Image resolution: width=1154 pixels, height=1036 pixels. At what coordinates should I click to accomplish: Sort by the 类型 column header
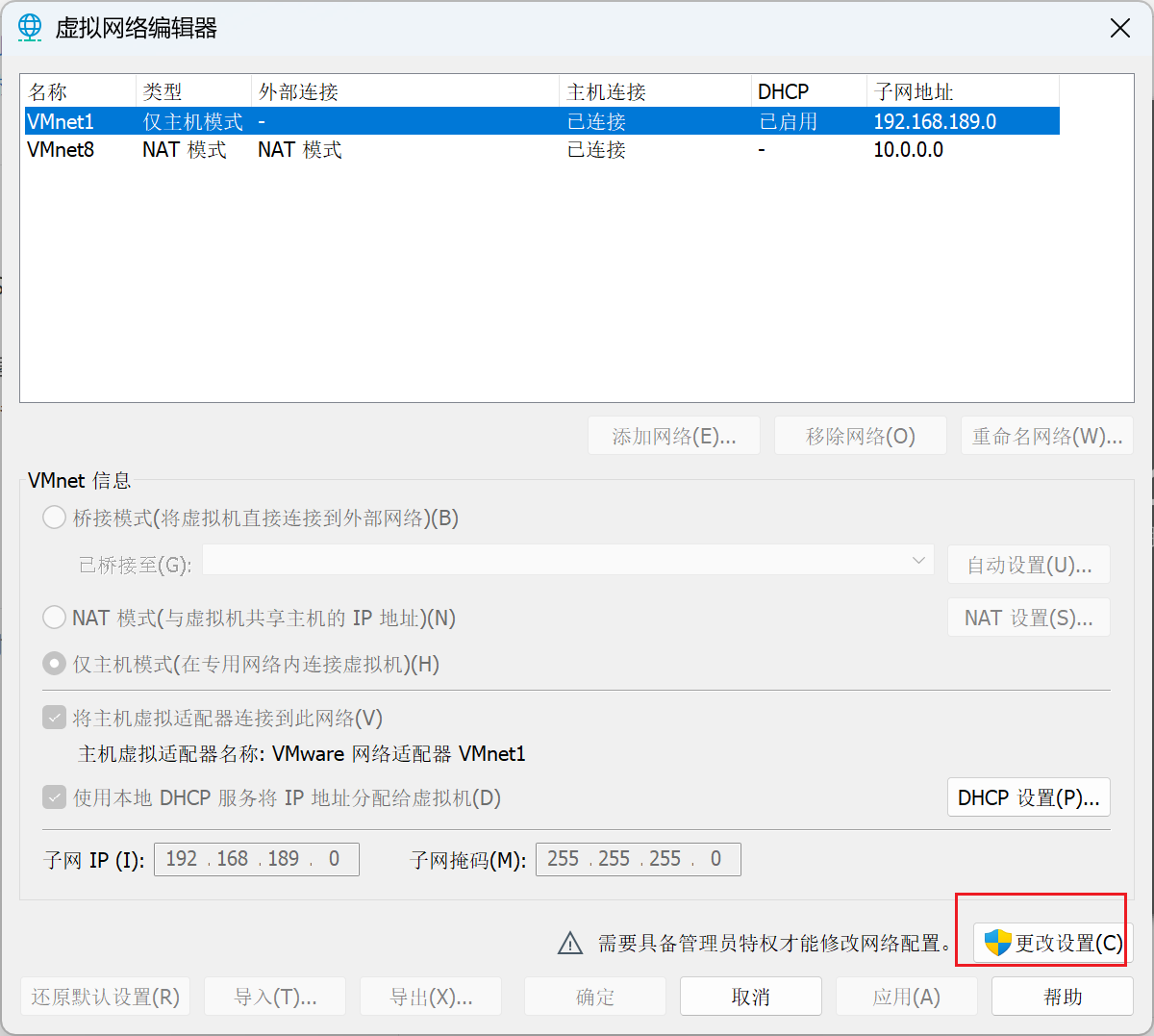(193, 91)
